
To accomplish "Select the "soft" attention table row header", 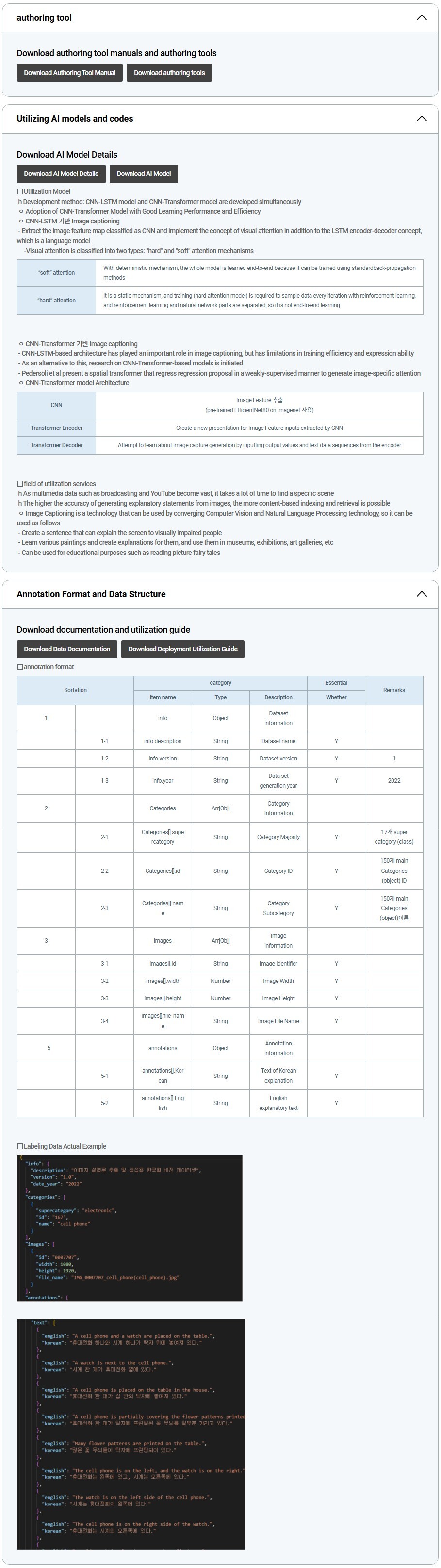I will pos(56,273).
